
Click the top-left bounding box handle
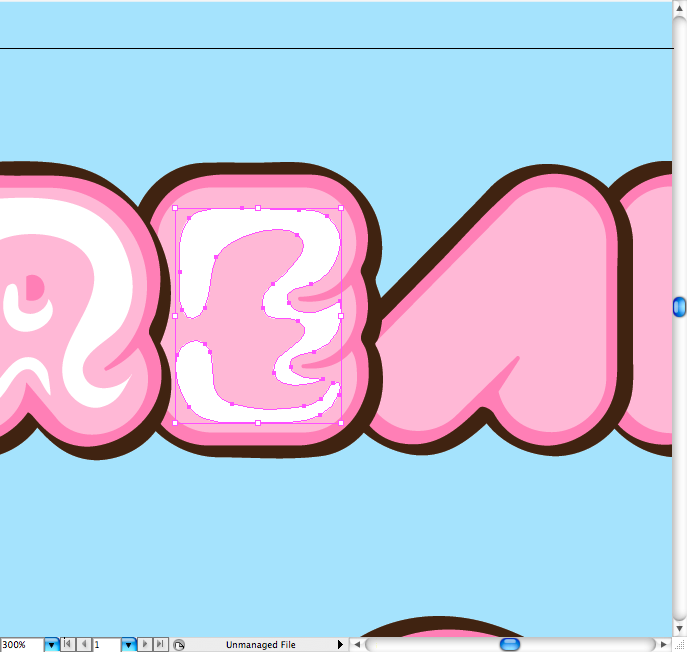[x=175, y=208]
